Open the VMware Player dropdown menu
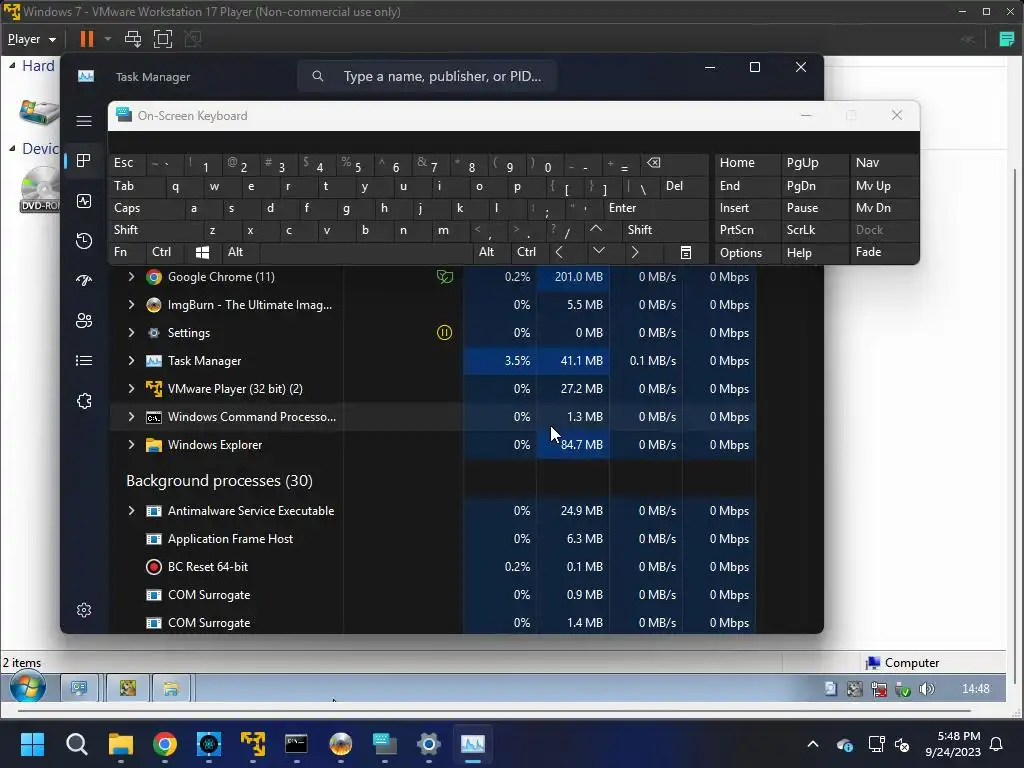1024x768 pixels. pyautogui.click(x=31, y=39)
